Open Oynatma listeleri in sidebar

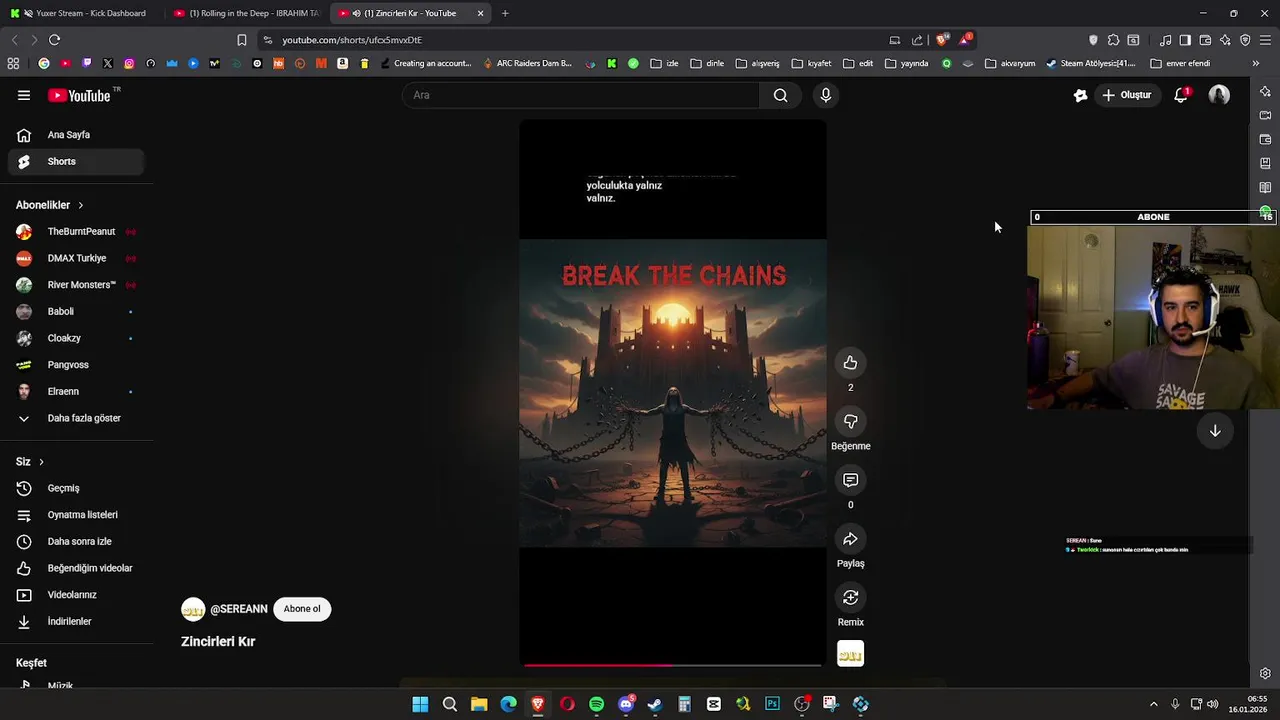(x=76, y=515)
